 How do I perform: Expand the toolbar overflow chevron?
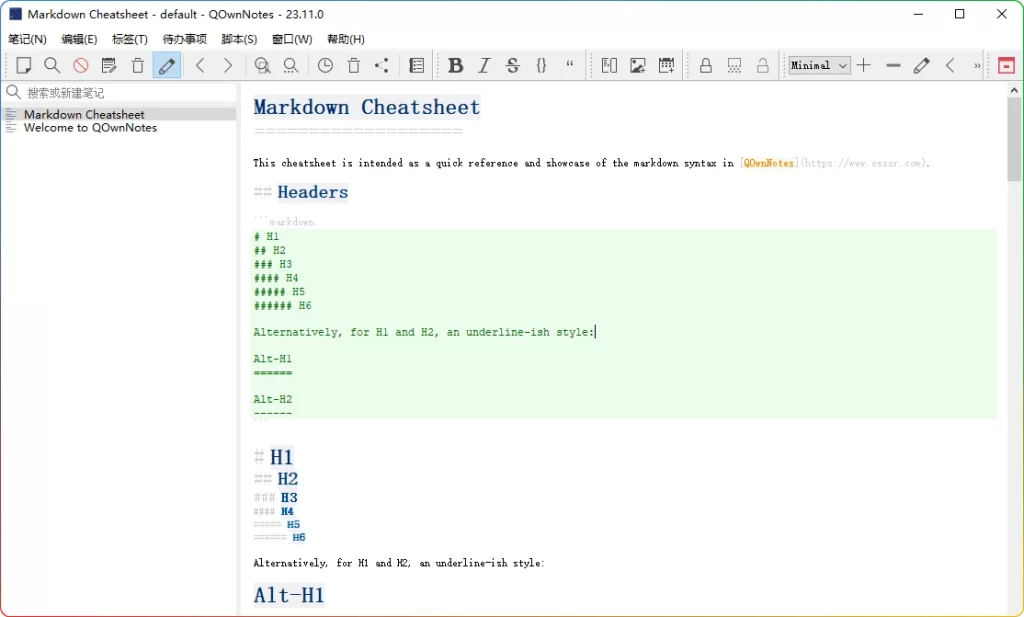point(977,66)
